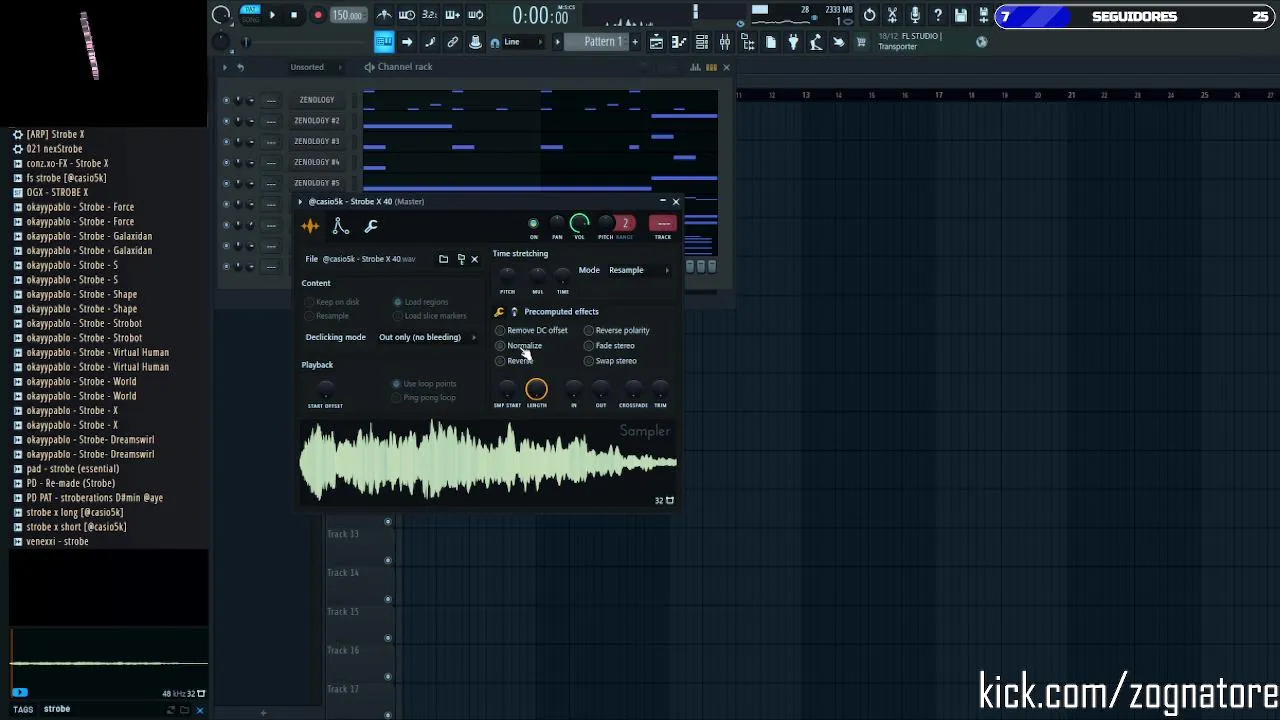The image size is (1280, 720).
Task: Select the draw pencil toolbar mode
Action: [x=430, y=42]
